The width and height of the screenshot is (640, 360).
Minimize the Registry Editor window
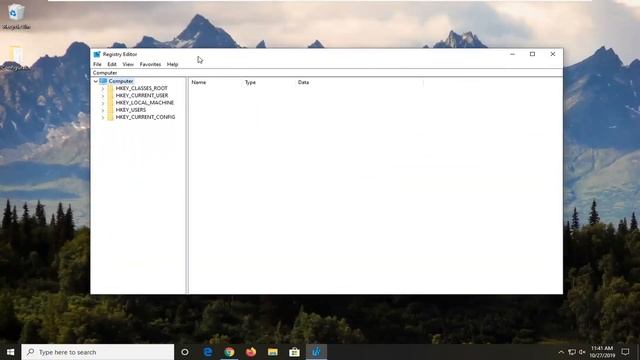(x=512, y=54)
